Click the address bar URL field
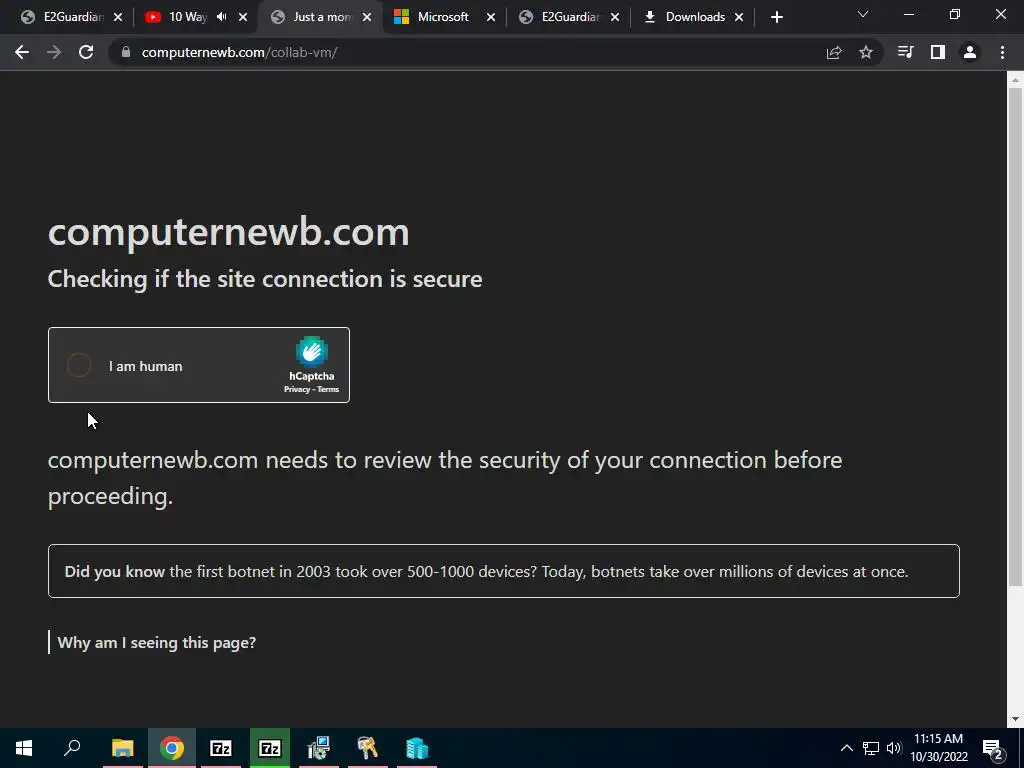 coord(477,52)
